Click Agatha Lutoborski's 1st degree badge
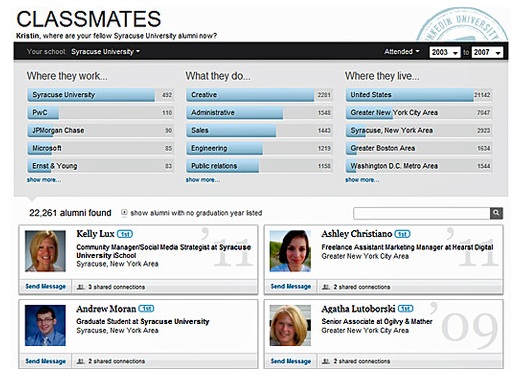 [405, 309]
